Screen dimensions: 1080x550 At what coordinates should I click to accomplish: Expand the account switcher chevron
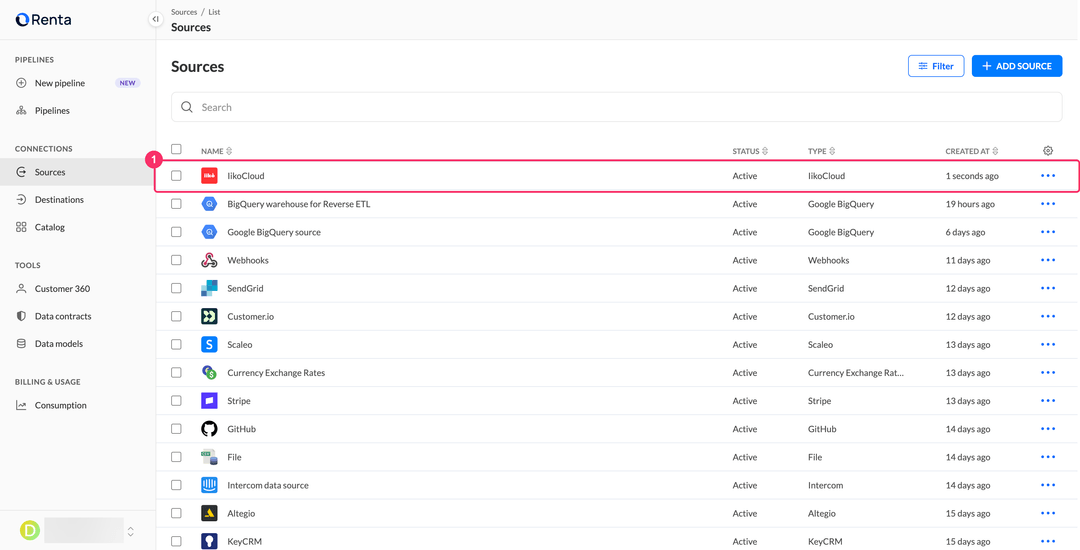(x=131, y=531)
